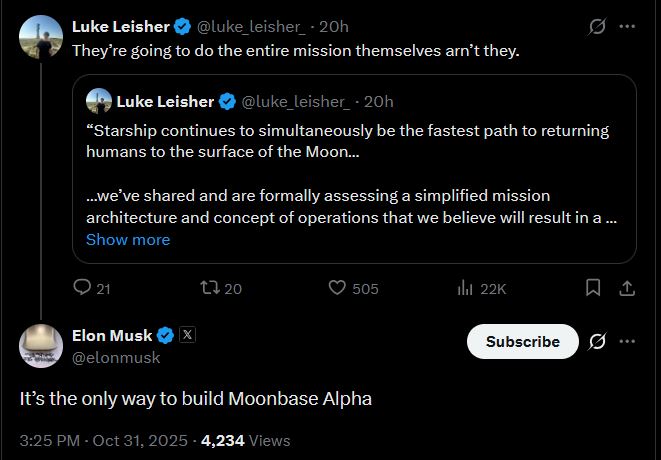The width and height of the screenshot is (661, 460).
Task: Share Luke Leisher's tweet
Action: coord(627,288)
